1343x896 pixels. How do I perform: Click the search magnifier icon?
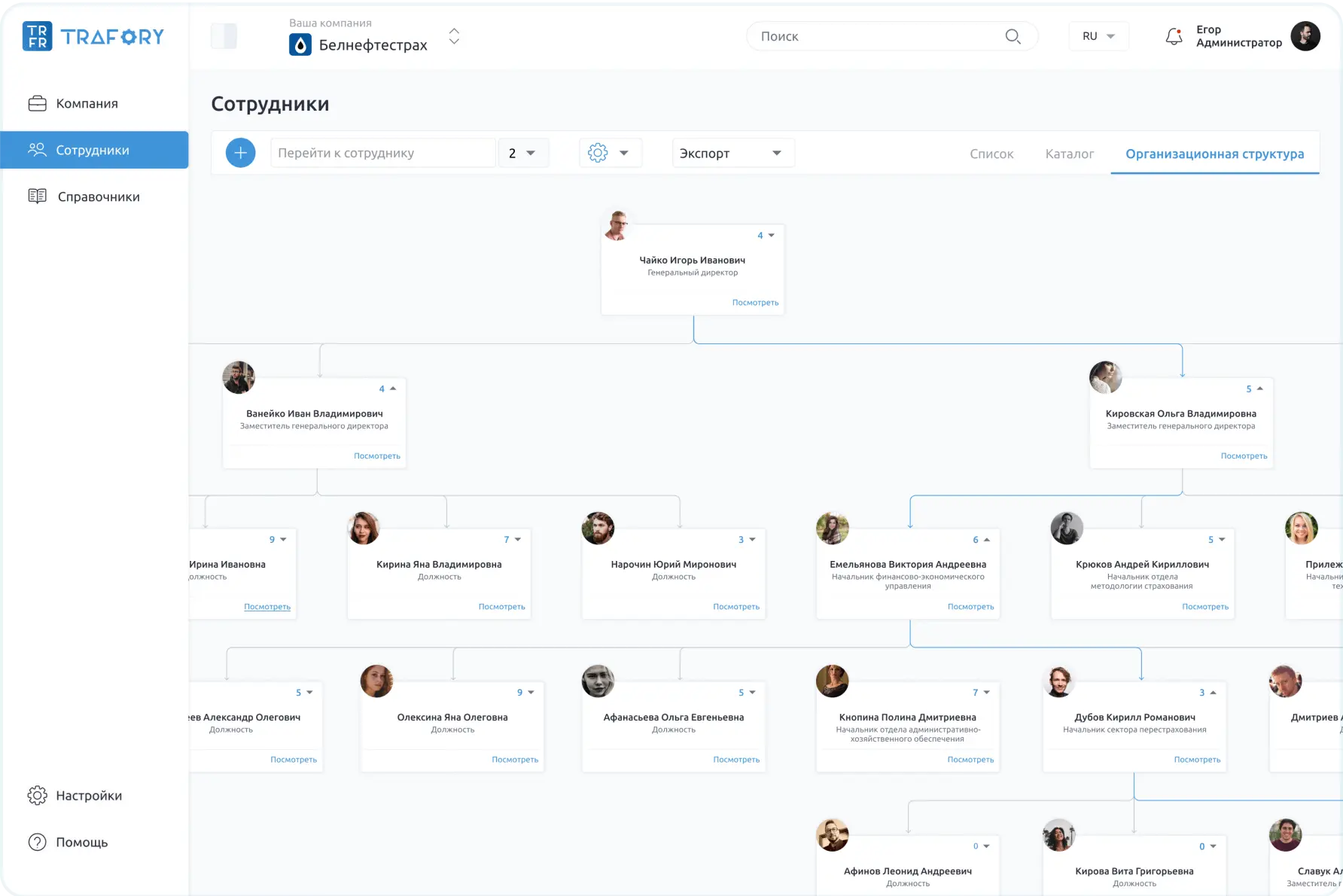tap(1013, 36)
